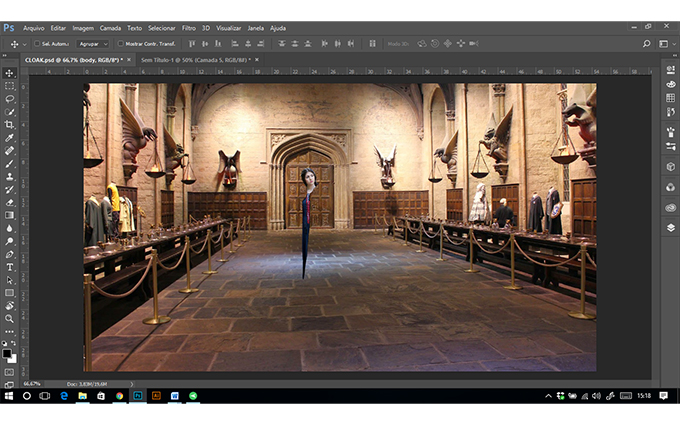Toggle Quick Mask mode
Image resolution: width=680 pixels, height=425 pixels.
point(9,372)
